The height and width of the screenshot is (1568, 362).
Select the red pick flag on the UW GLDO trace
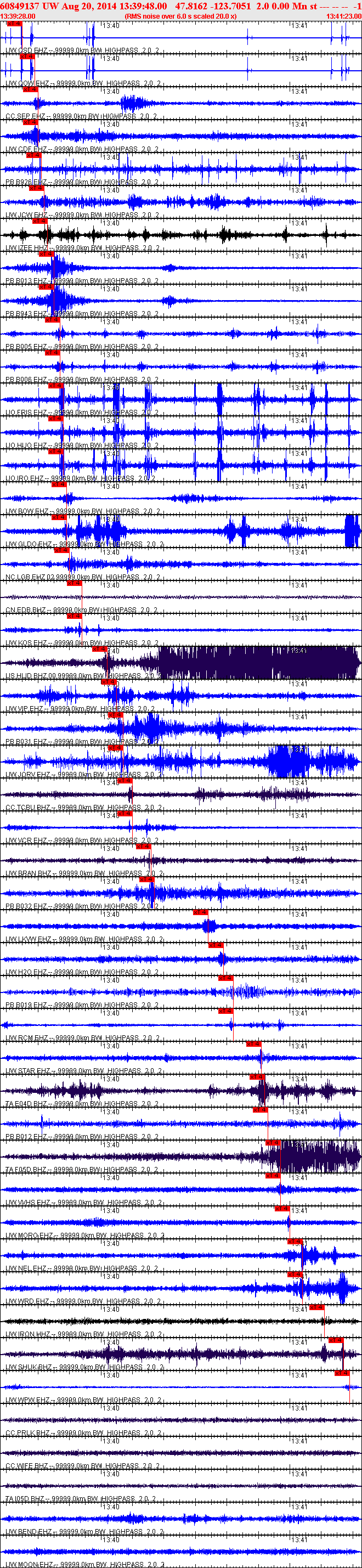tap(58, 517)
